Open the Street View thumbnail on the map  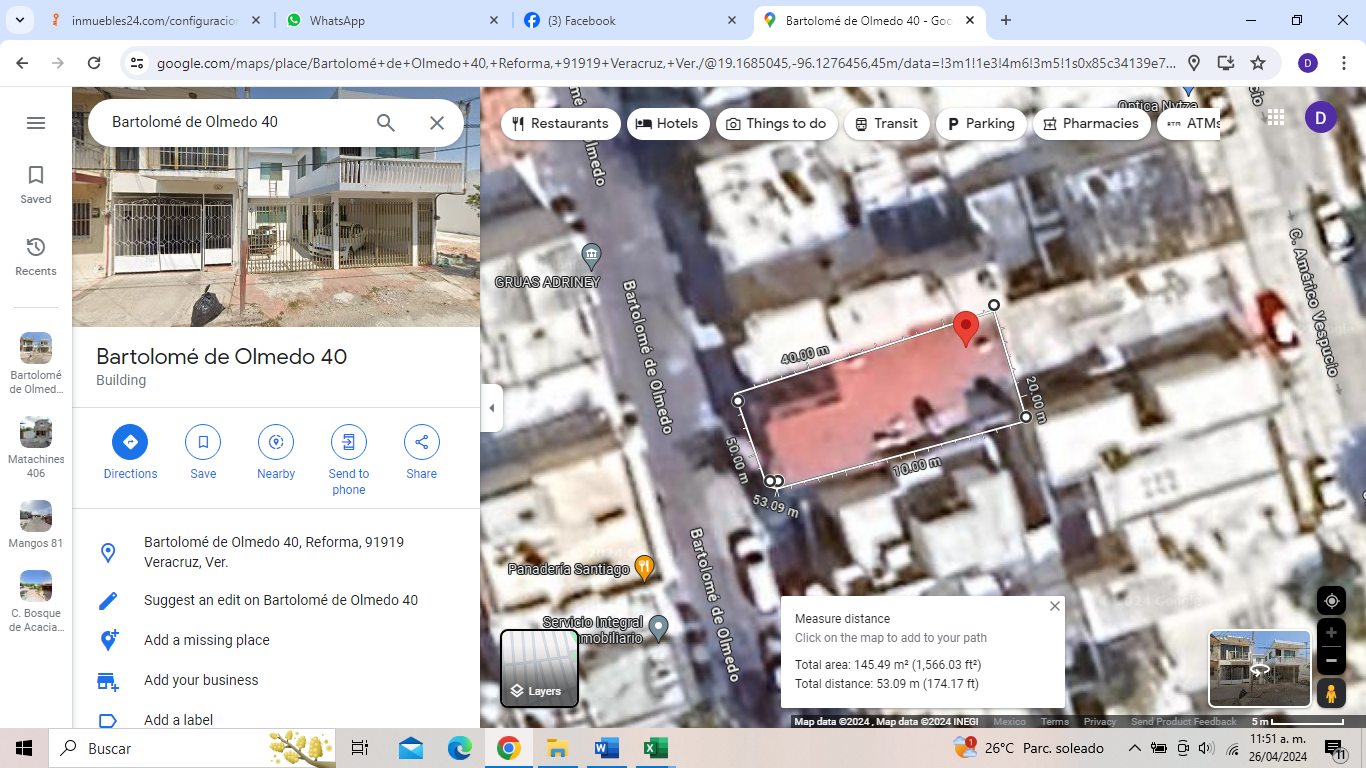pyautogui.click(x=1259, y=668)
